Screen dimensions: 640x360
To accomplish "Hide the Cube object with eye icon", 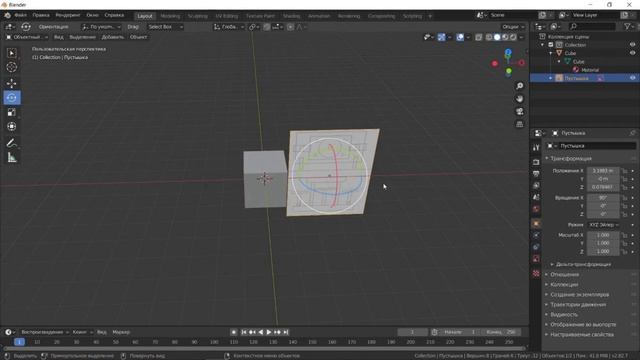I will point(632,53).
